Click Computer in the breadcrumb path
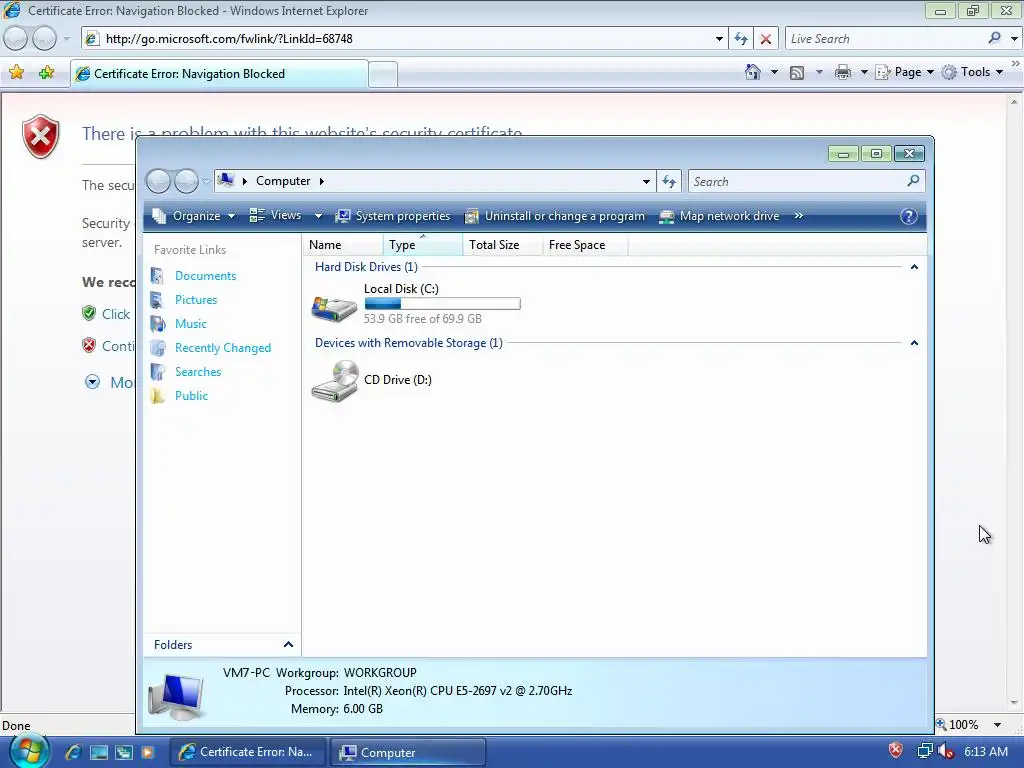This screenshot has height=768, width=1024. 283,181
